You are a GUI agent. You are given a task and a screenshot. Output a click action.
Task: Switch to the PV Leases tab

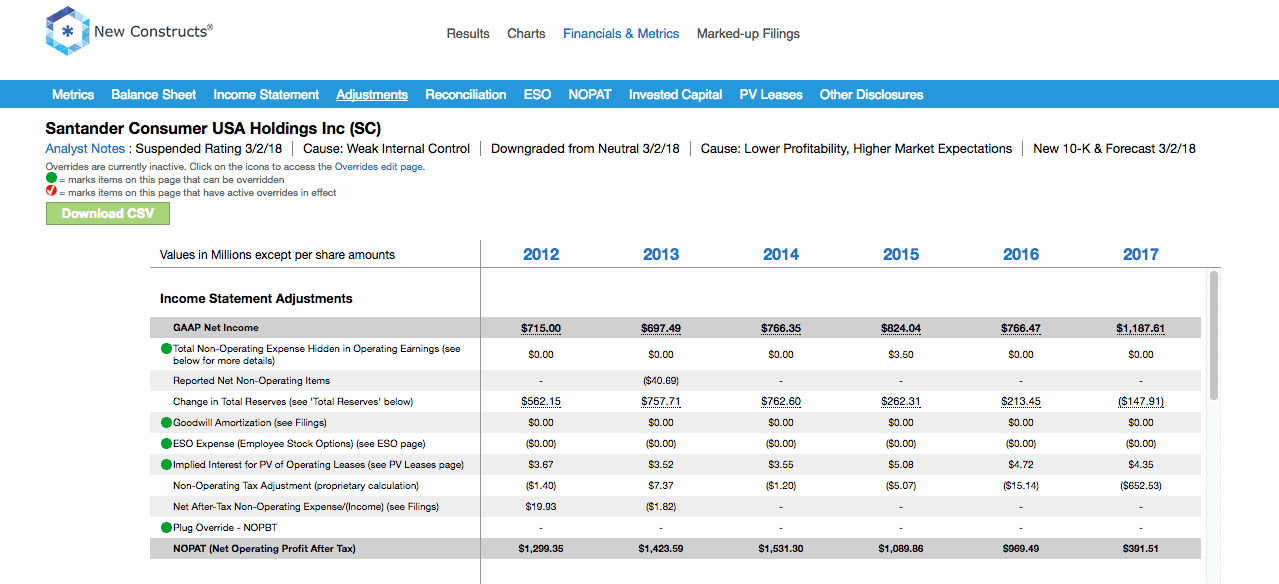pyautogui.click(x=771, y=95)
